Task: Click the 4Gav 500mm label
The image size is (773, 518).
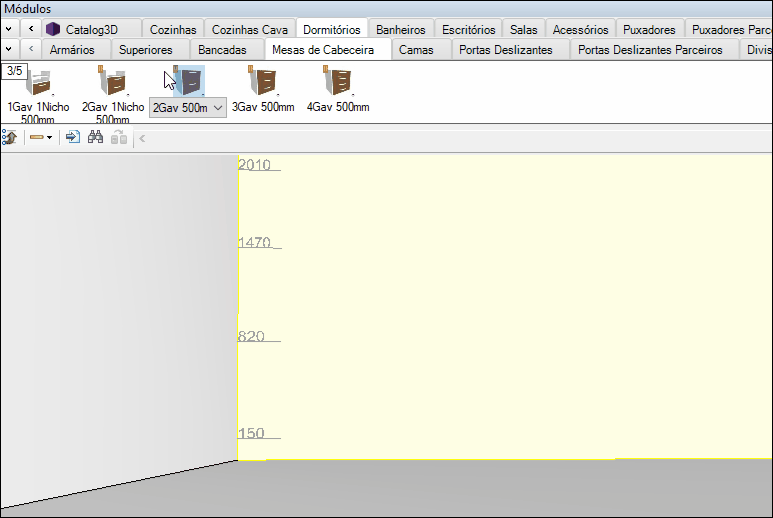Action: [x=338, y=107]
